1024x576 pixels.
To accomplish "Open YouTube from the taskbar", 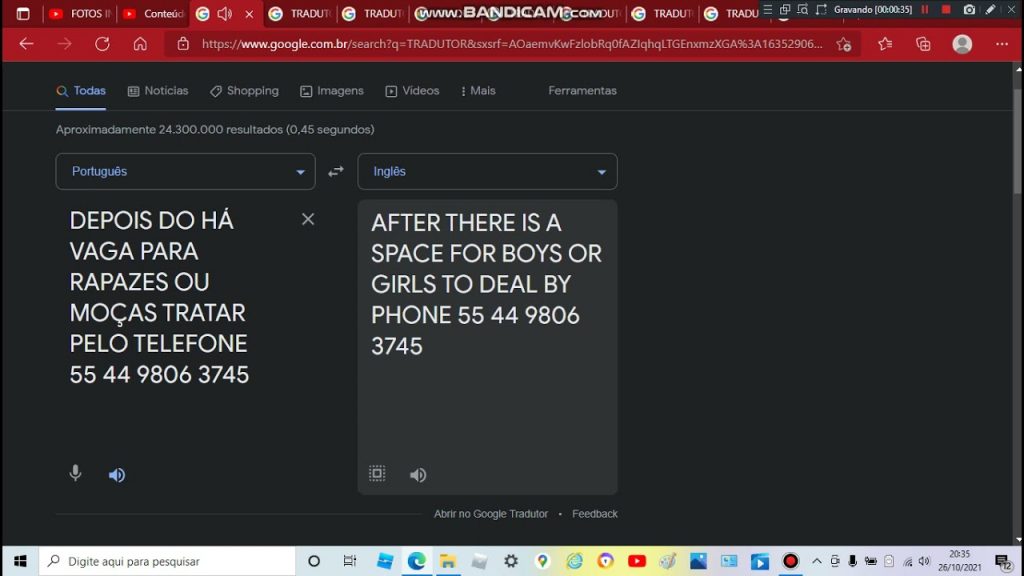I will pyautogui.click(x=636, y=561).
